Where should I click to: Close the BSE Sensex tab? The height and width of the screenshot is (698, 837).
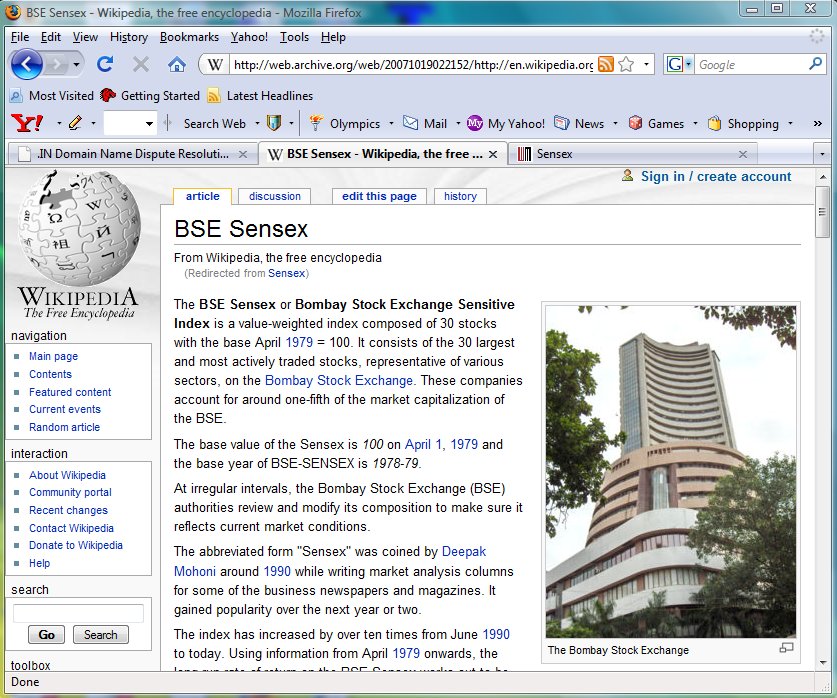[493, 154]
